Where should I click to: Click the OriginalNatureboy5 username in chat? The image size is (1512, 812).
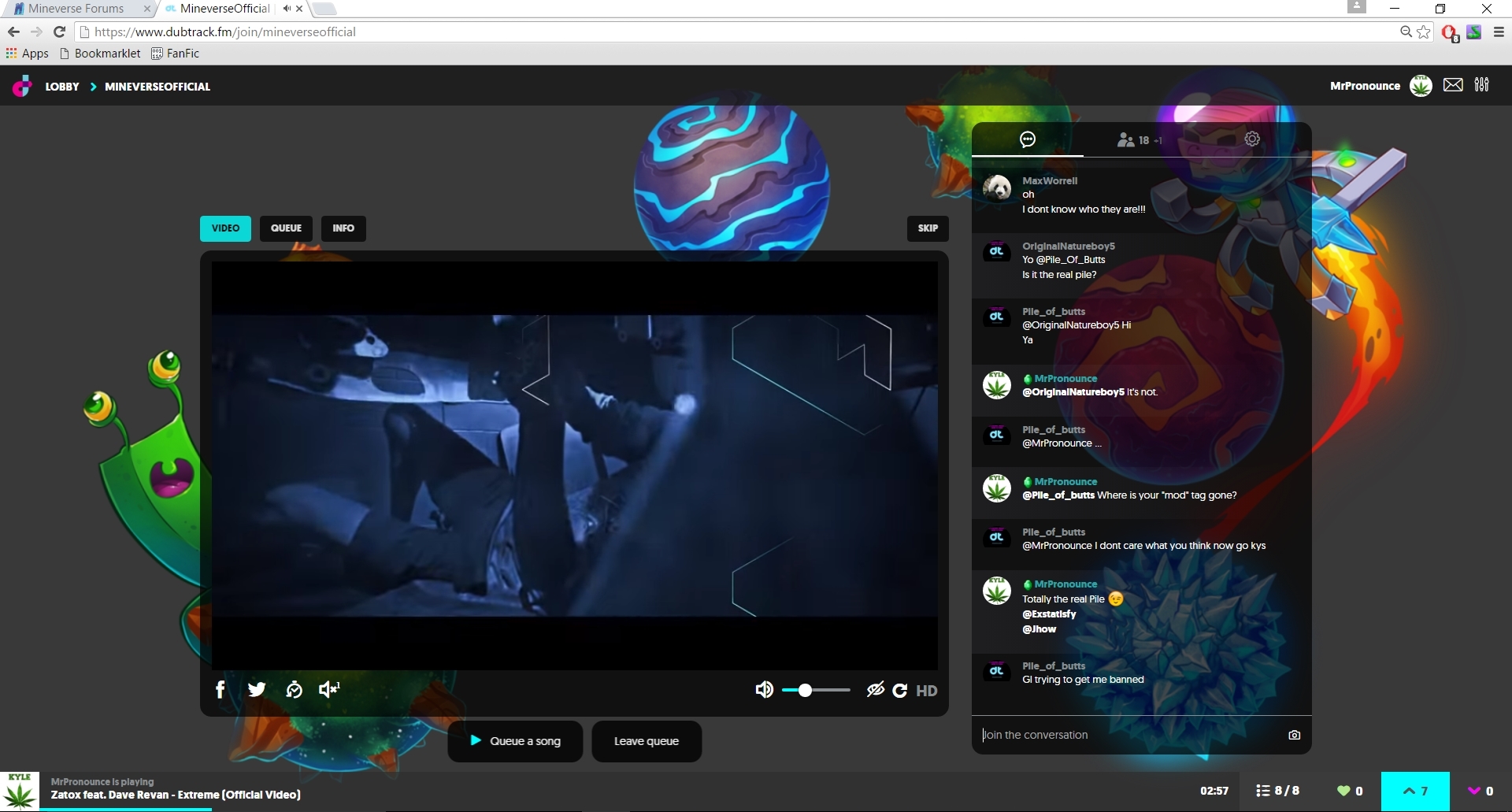[1069, 246]
